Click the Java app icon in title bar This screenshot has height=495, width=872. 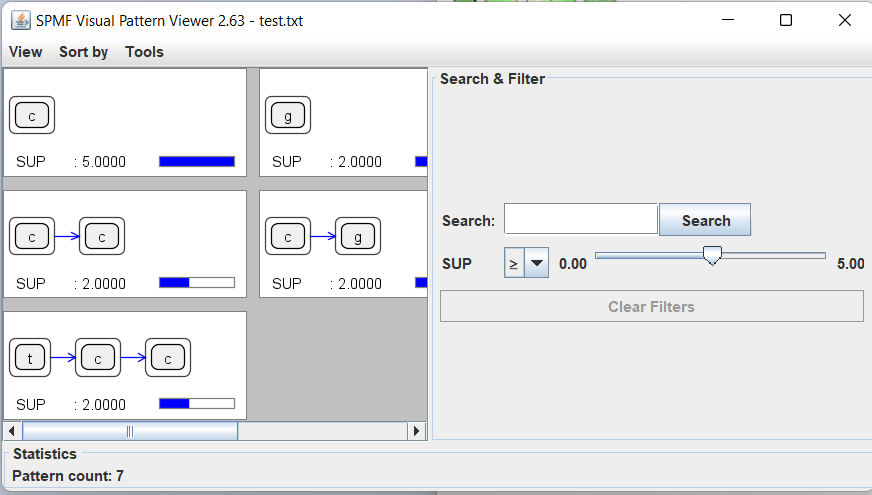[20, 20]
